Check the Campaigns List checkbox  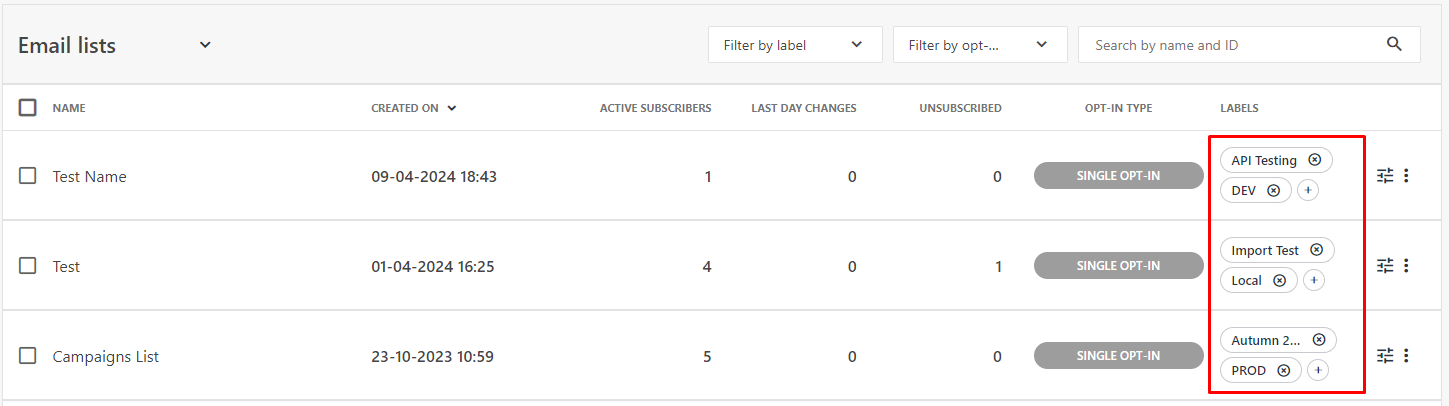[28, 356]
